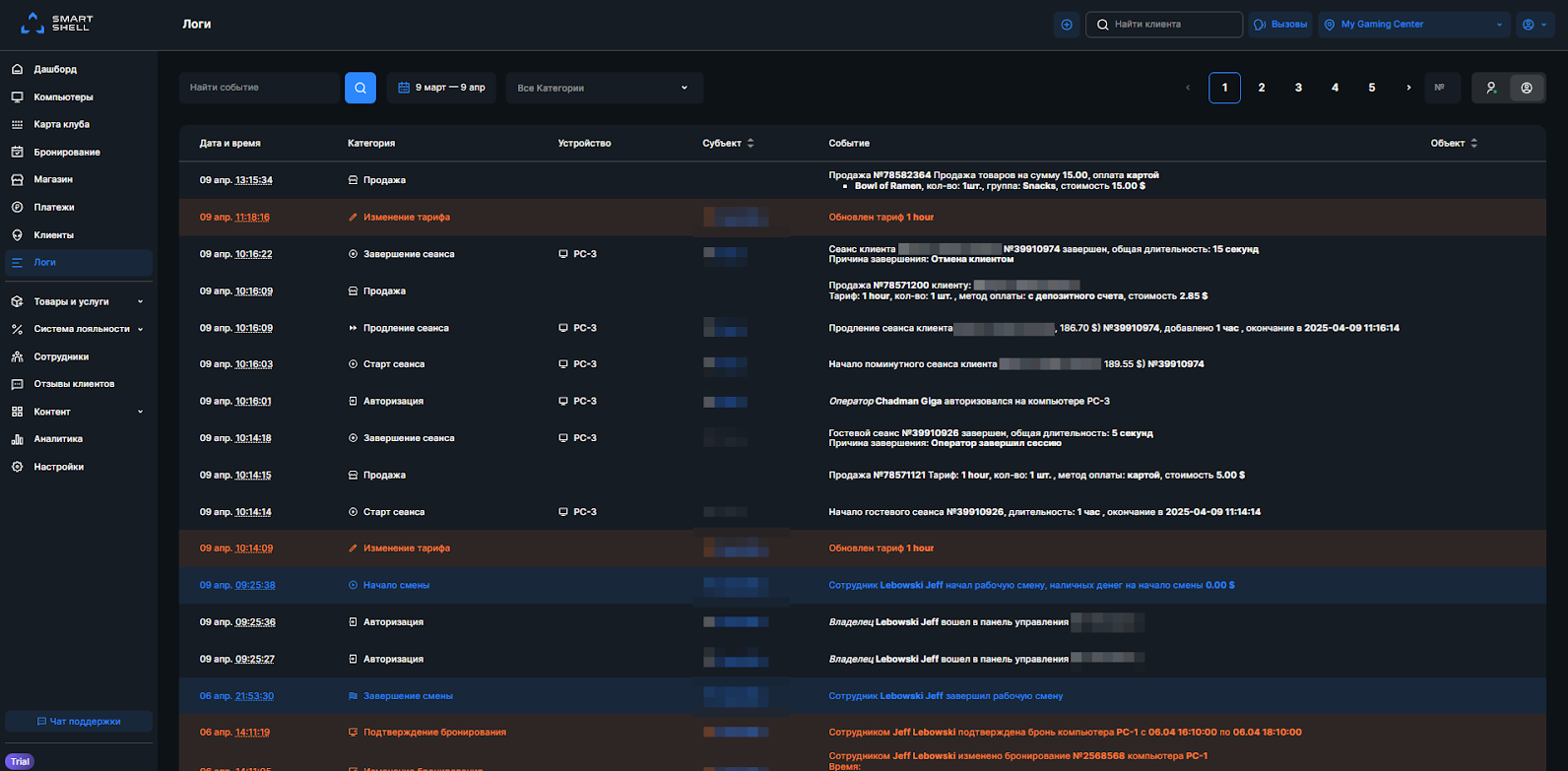
Task: Open the 9 март — 9 апр date range picker
Action: [x=441, y=88]
